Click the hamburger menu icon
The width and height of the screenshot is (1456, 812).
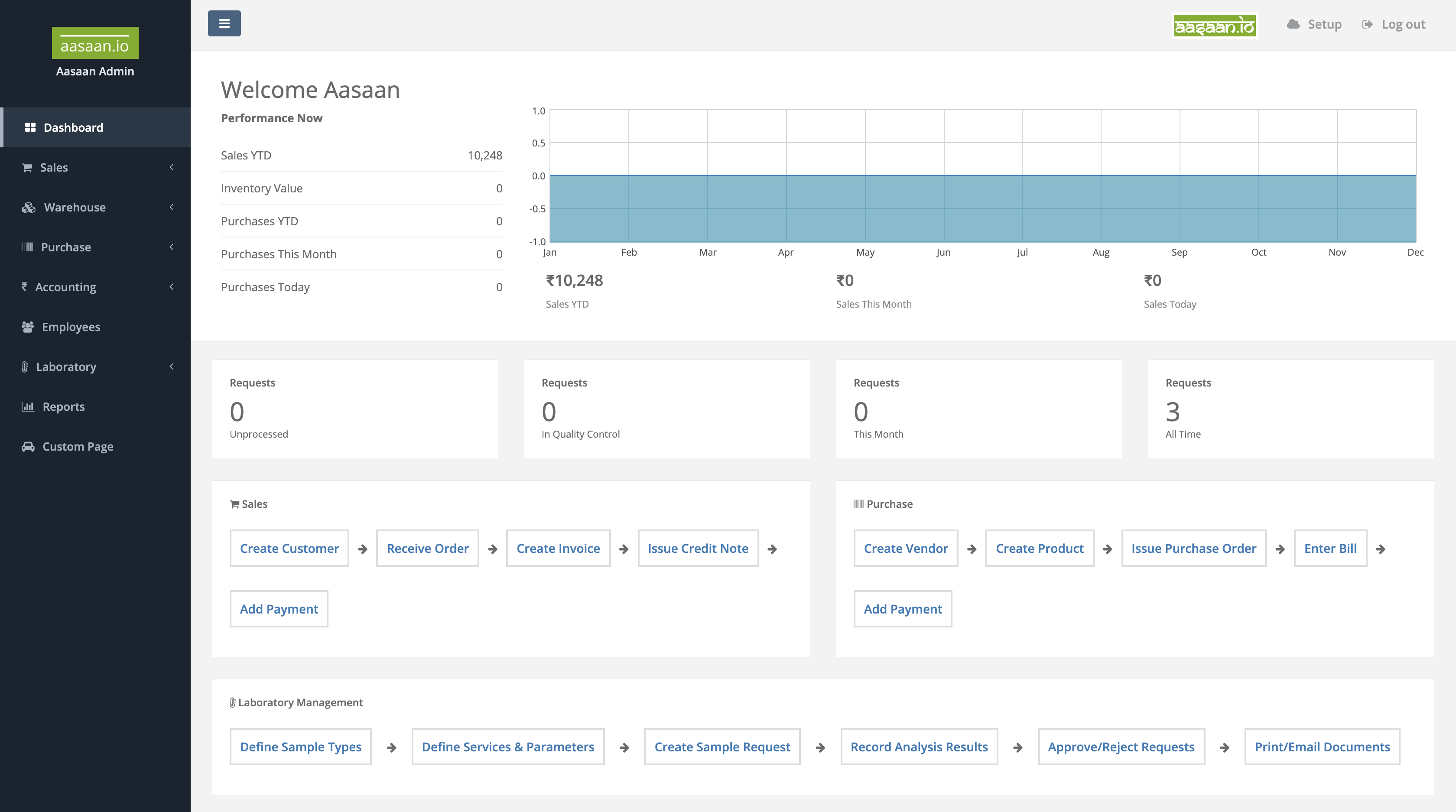(224, 23)
